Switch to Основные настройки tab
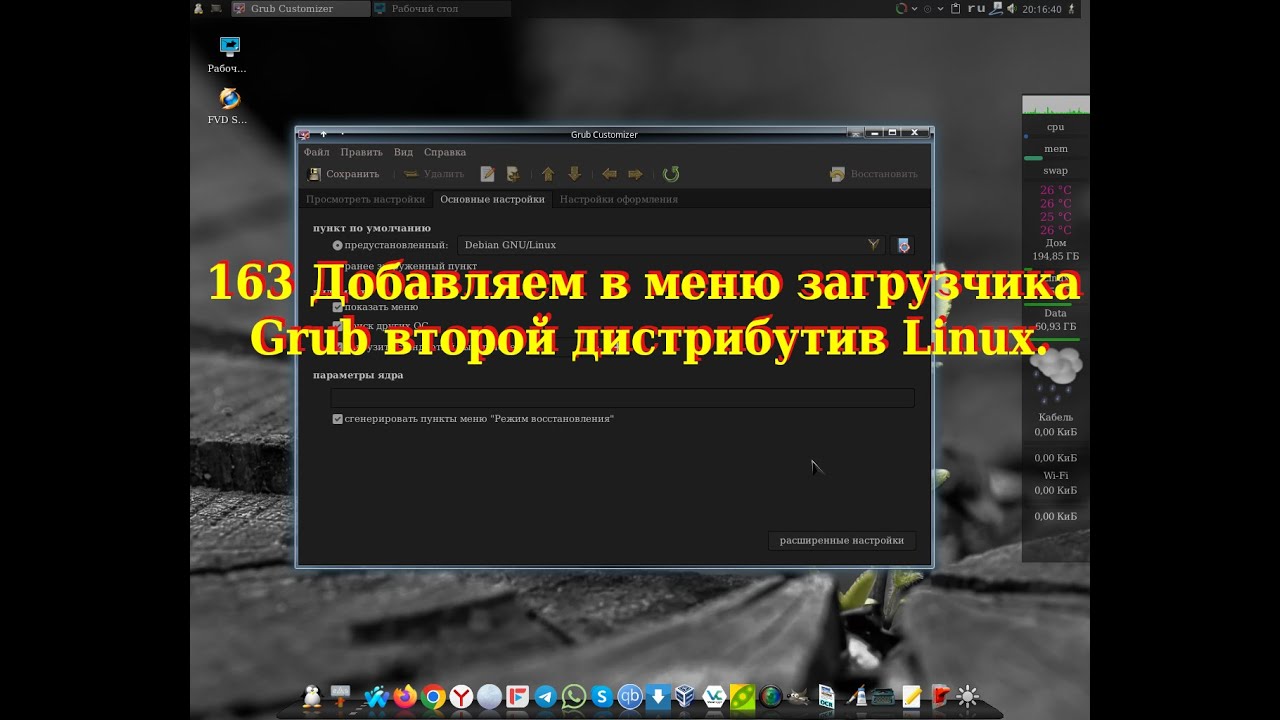 pos(492,199)
